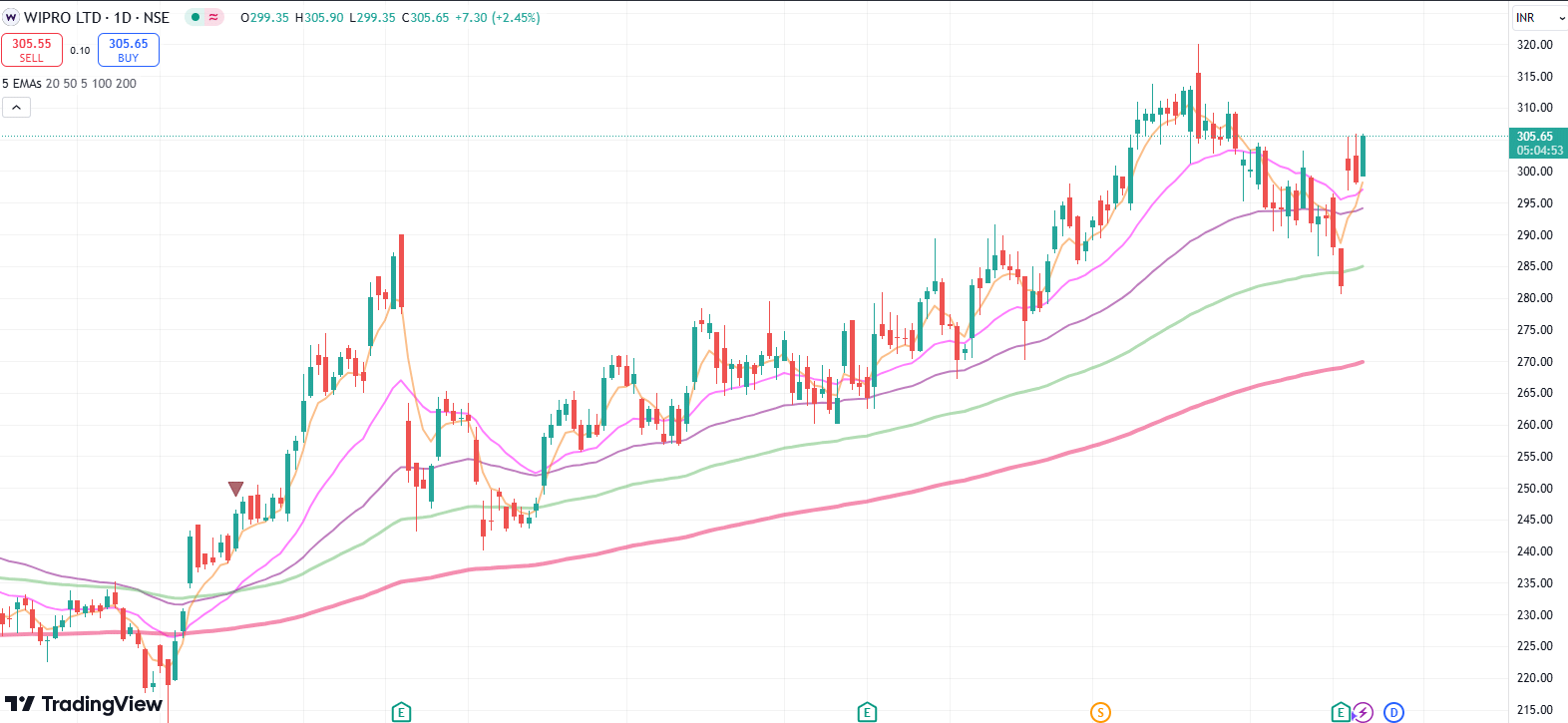The height and width of the screenshot is (723, 1568).
Task: Click the 290.00 price scale label
Action: coord(1534,235)
